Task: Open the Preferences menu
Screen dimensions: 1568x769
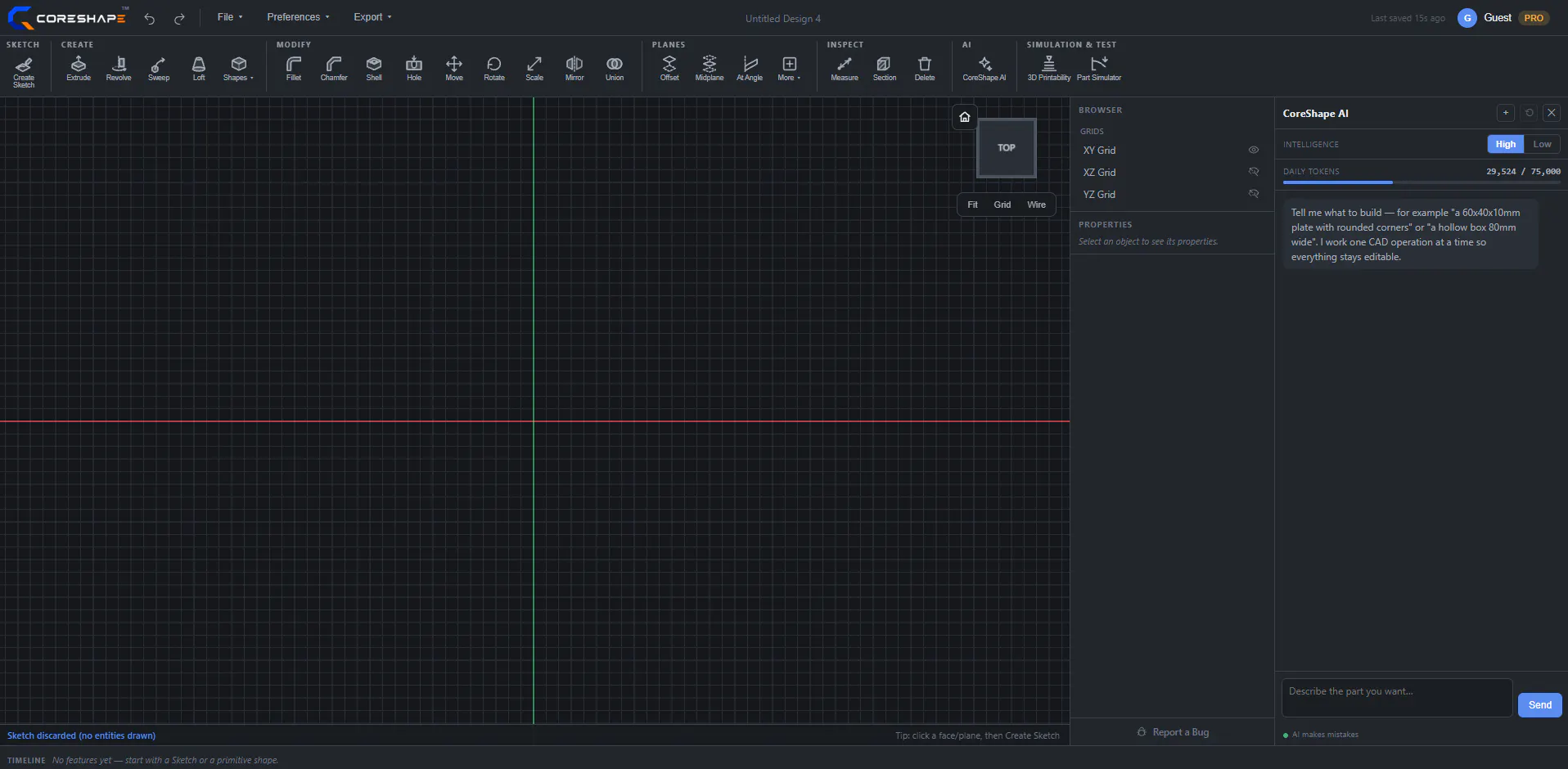Action: pyautogui.click(x=298, y=17)
